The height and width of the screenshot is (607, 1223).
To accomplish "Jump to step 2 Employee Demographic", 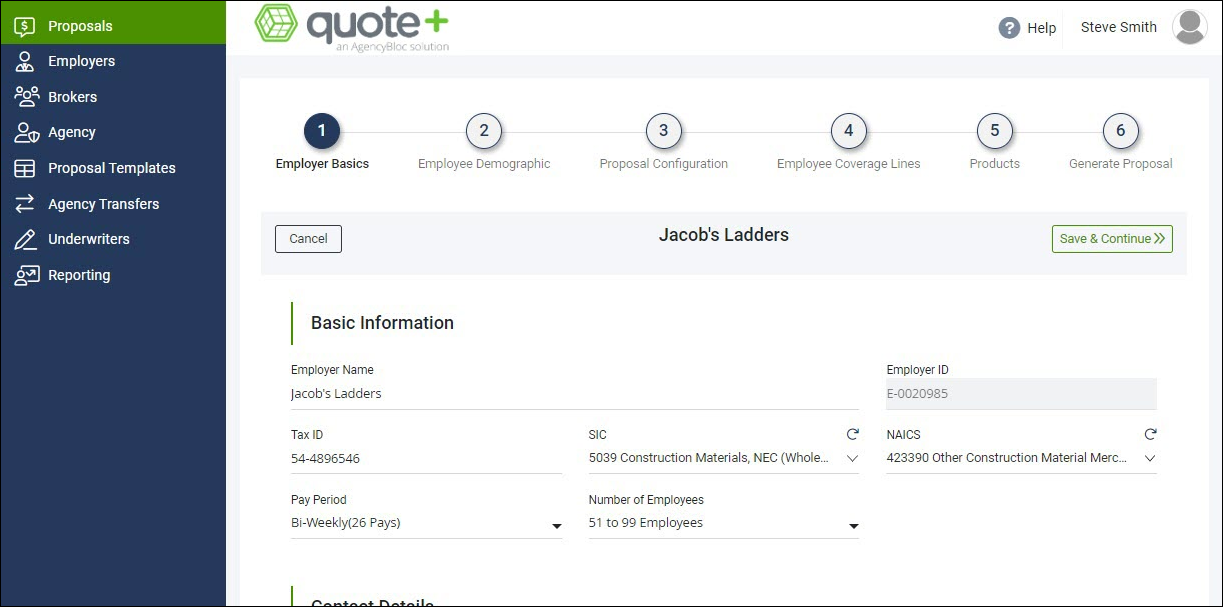I will coord(484,130).
